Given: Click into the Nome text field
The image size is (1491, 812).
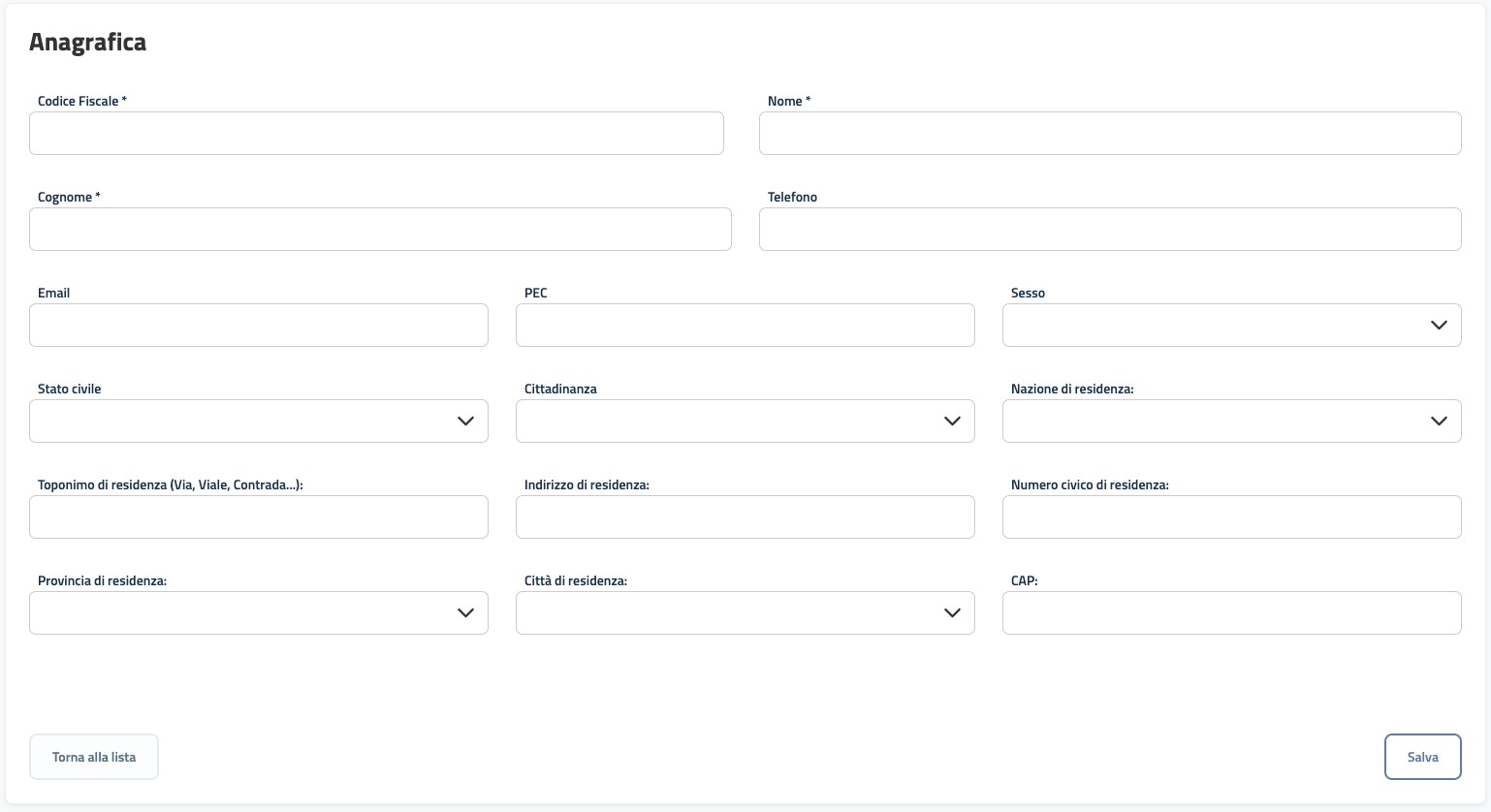Looking at the screenshot, I should coord(1110,134).
